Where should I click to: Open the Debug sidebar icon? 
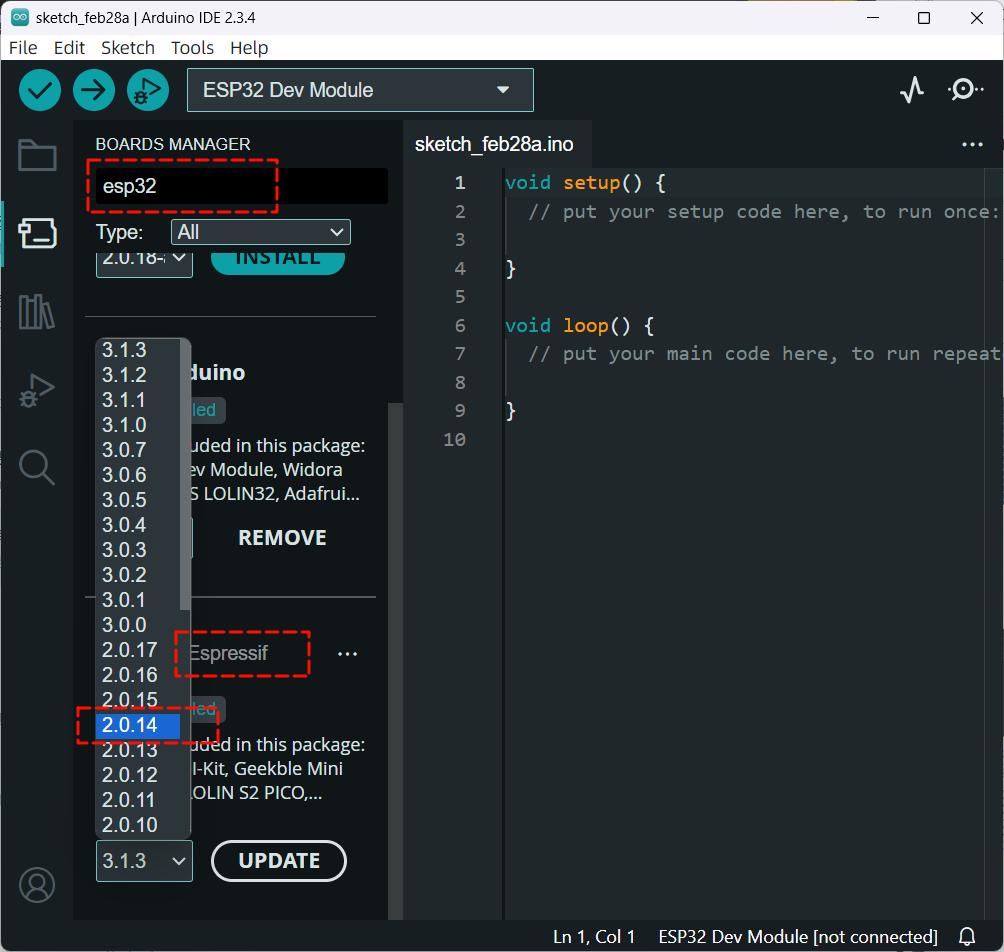coord(37,390)
